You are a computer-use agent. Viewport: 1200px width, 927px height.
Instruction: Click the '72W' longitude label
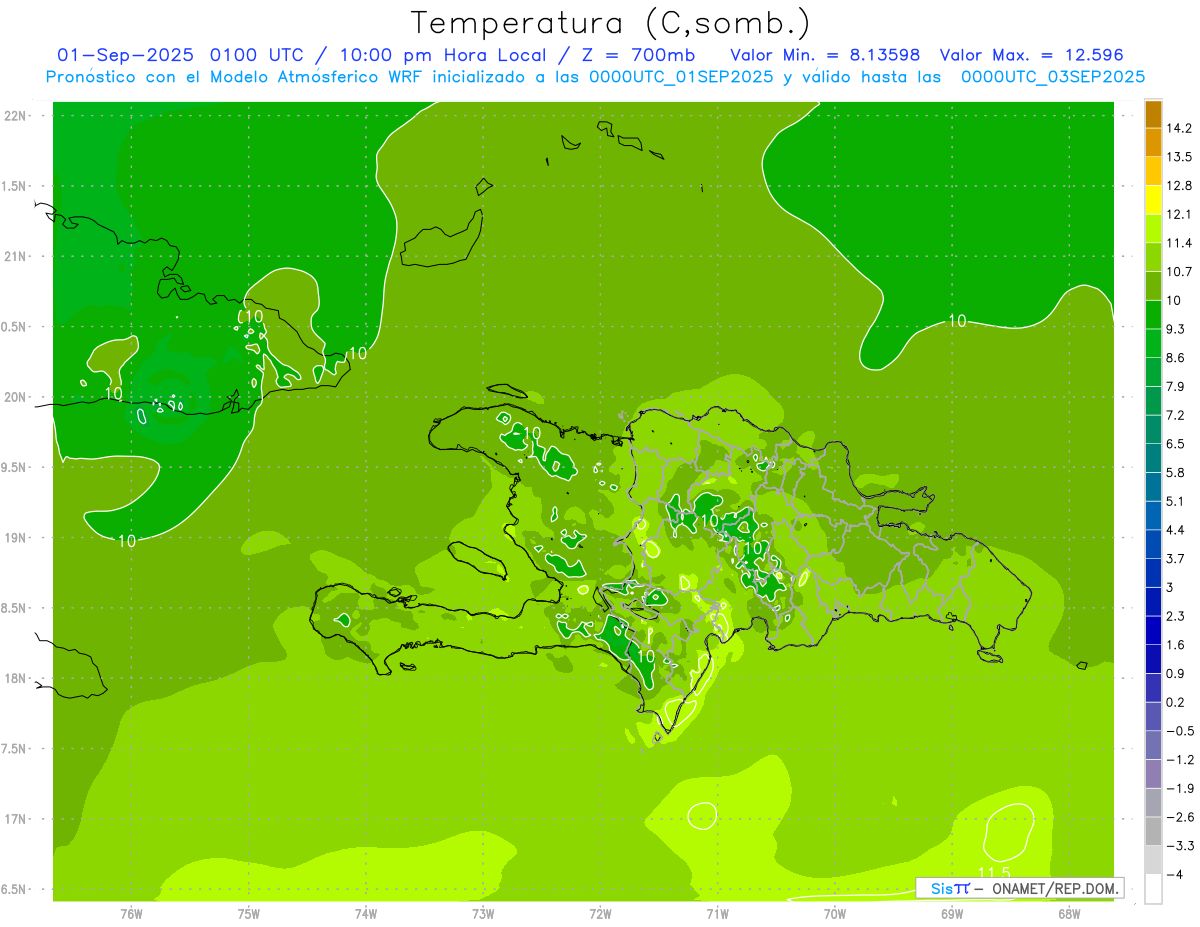coord(600,914)
